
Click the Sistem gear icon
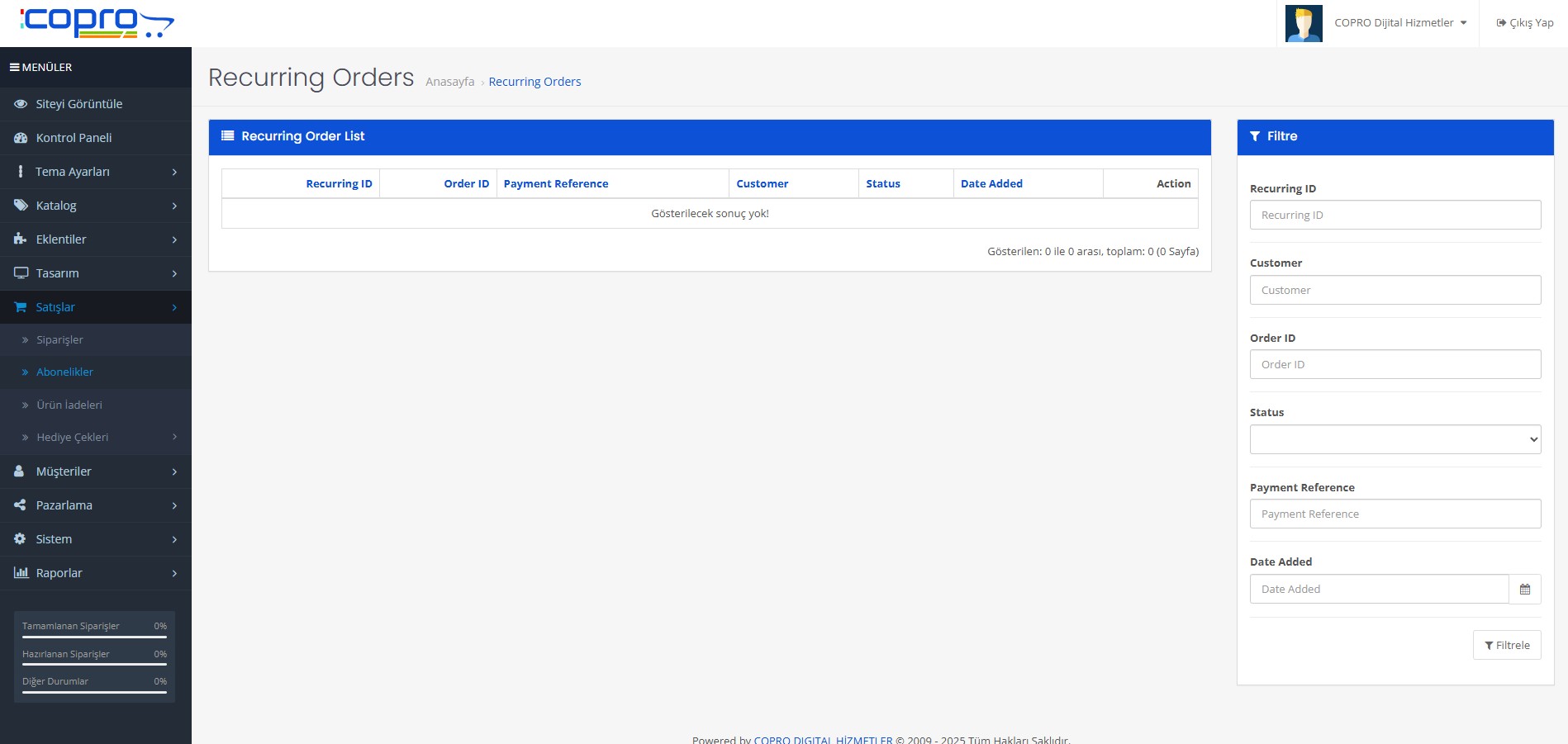(x=21, y=539)
